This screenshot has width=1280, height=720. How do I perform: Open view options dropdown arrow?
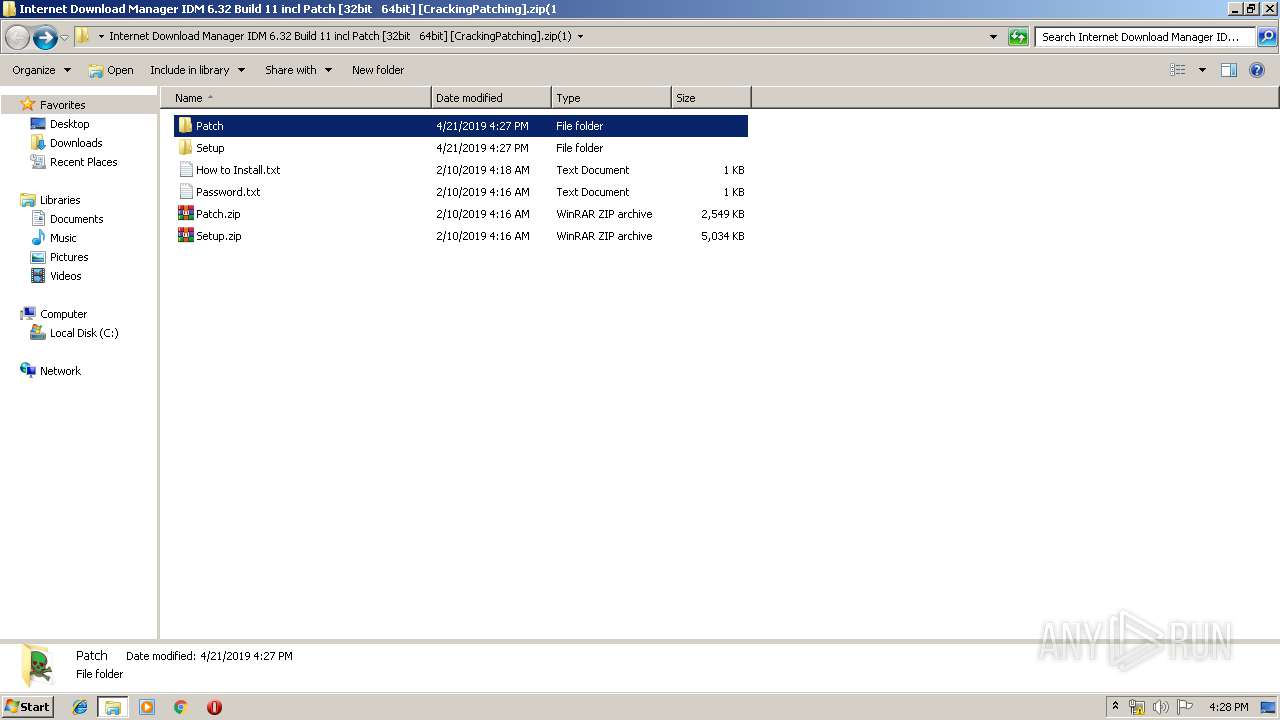[1202, 70]
